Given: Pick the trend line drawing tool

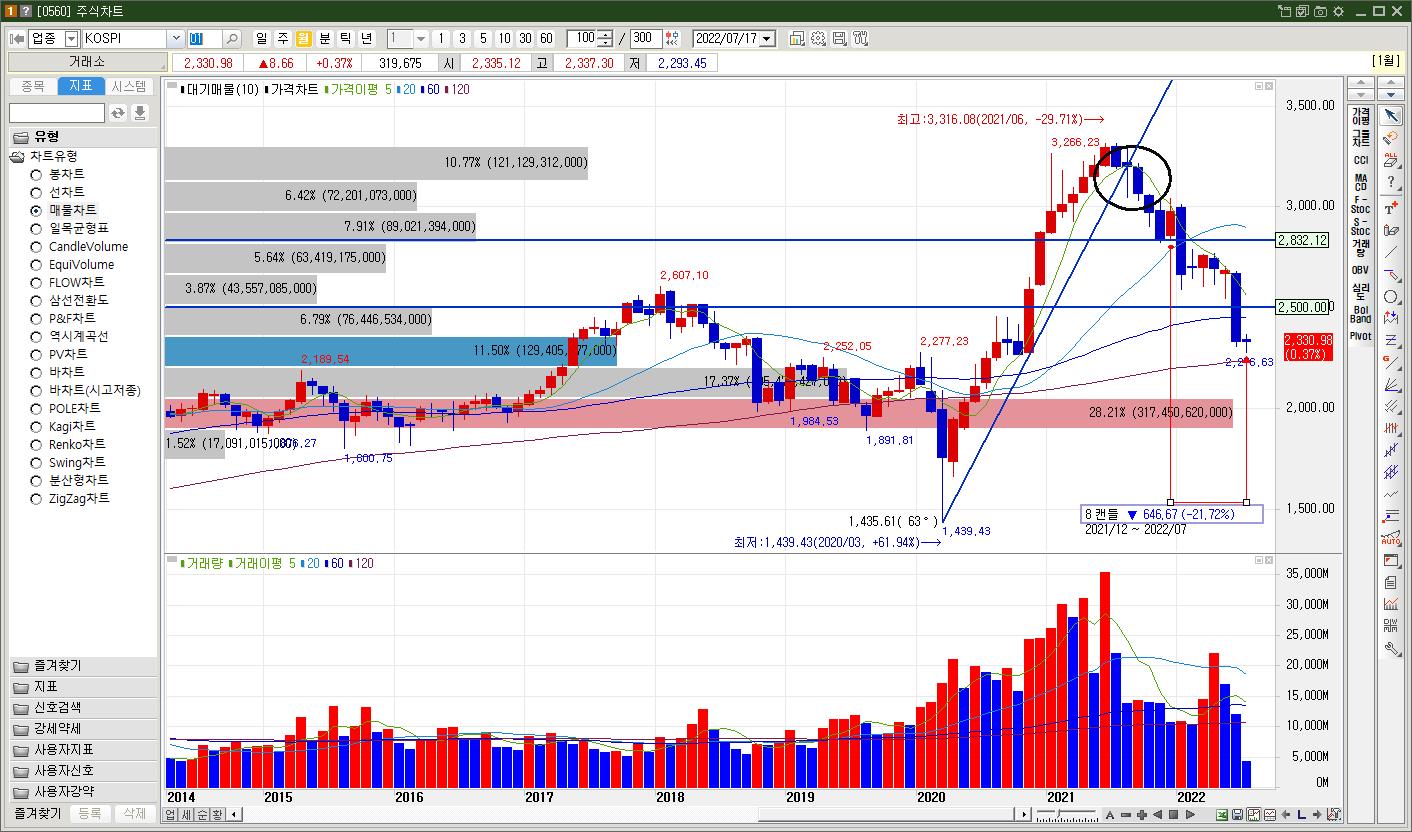Looking at the screenshot, I should tap(1390, 252).
